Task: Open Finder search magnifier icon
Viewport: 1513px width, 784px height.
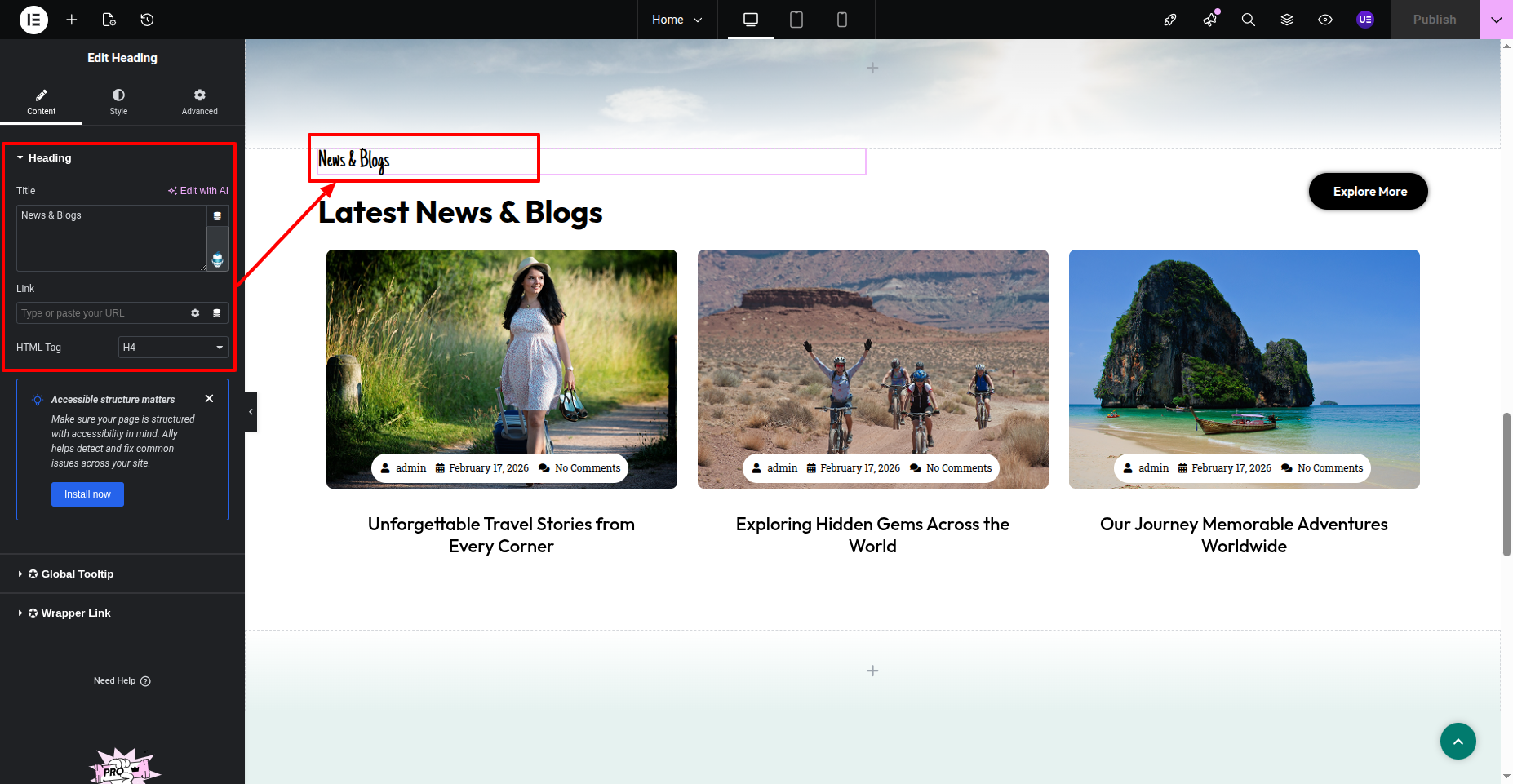Action: coord(1248,20)
